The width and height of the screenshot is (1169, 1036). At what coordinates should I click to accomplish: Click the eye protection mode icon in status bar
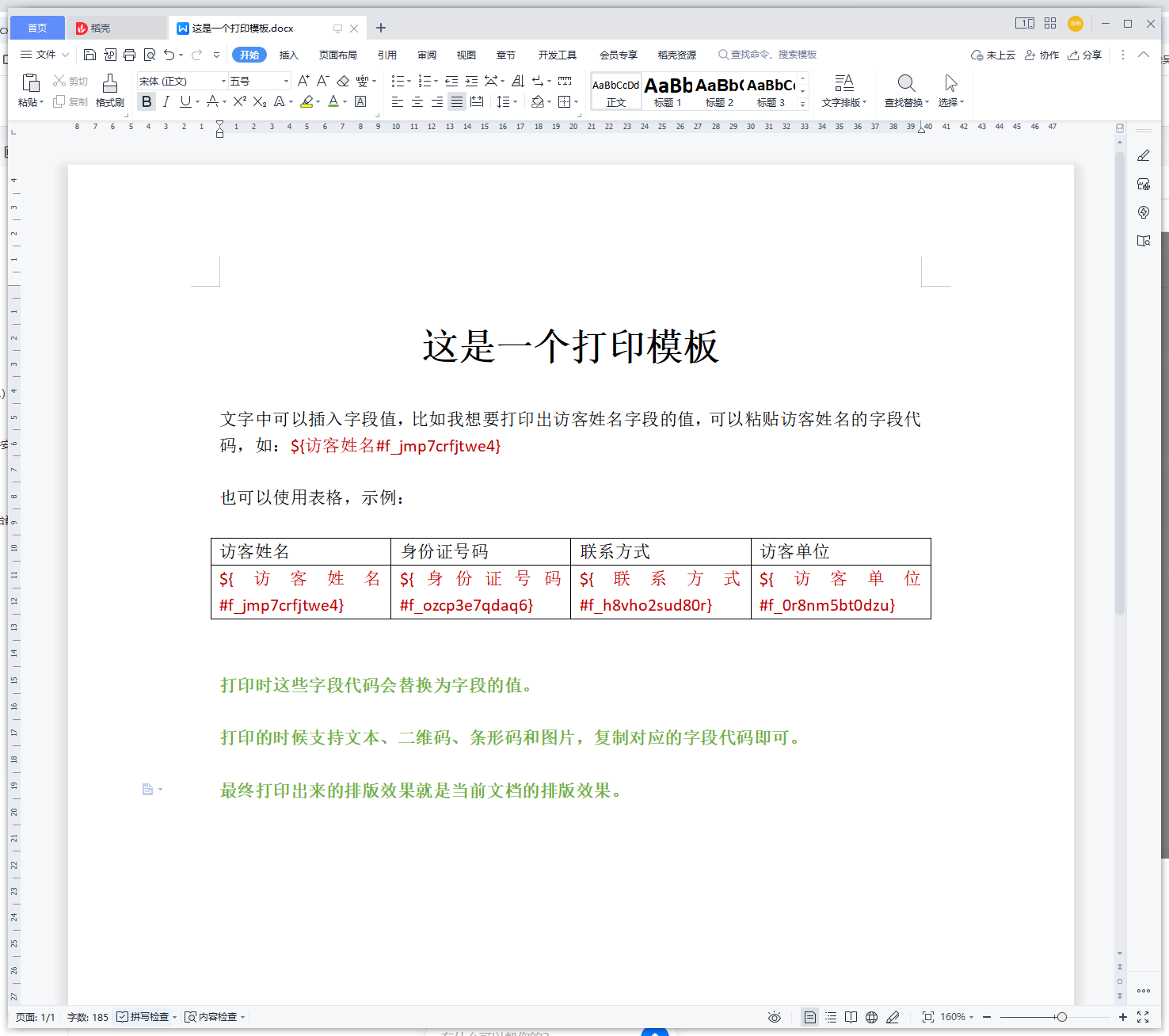[774, 1017]
